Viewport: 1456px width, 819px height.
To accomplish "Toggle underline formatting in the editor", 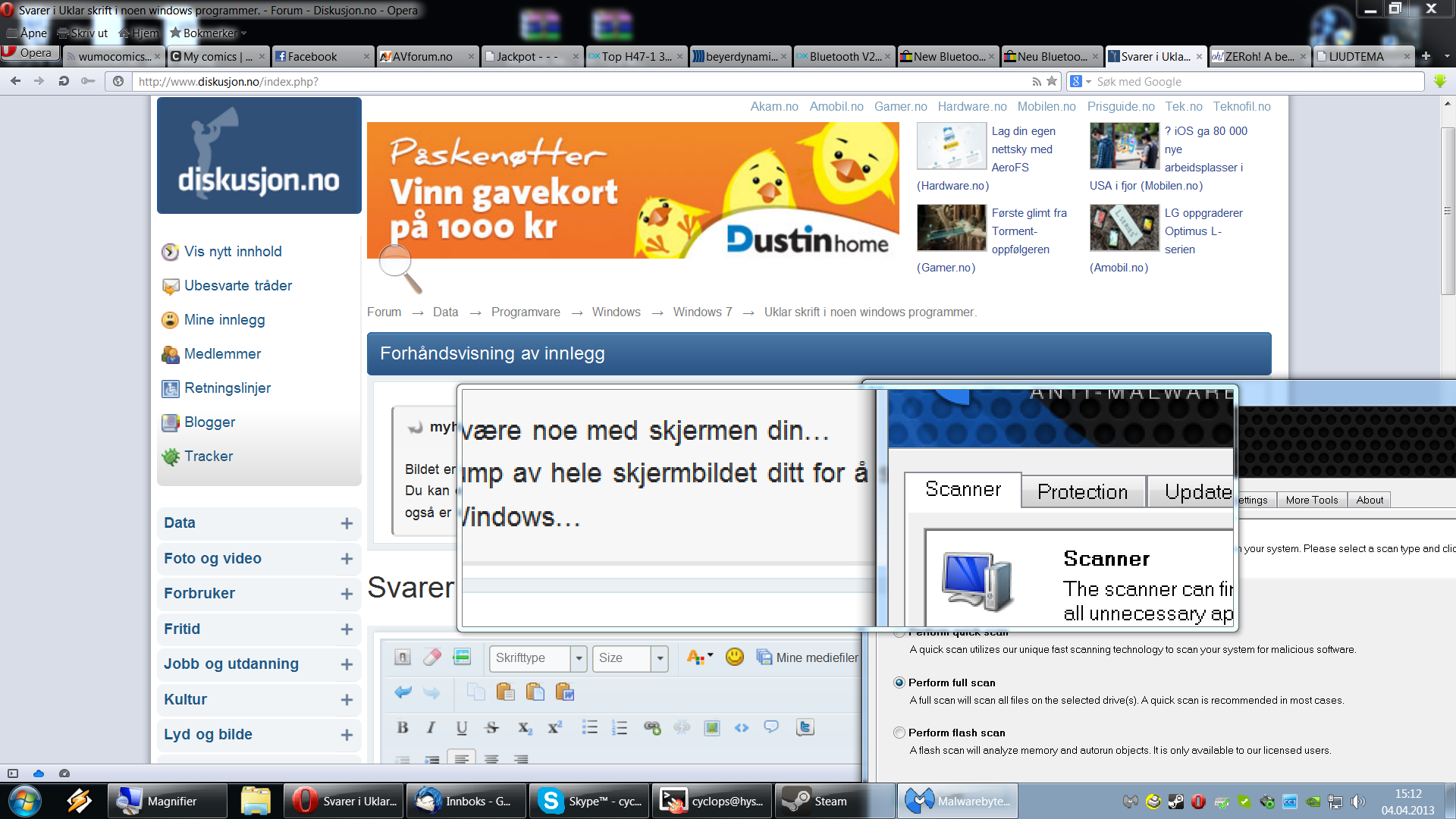I will pos(461,727).
